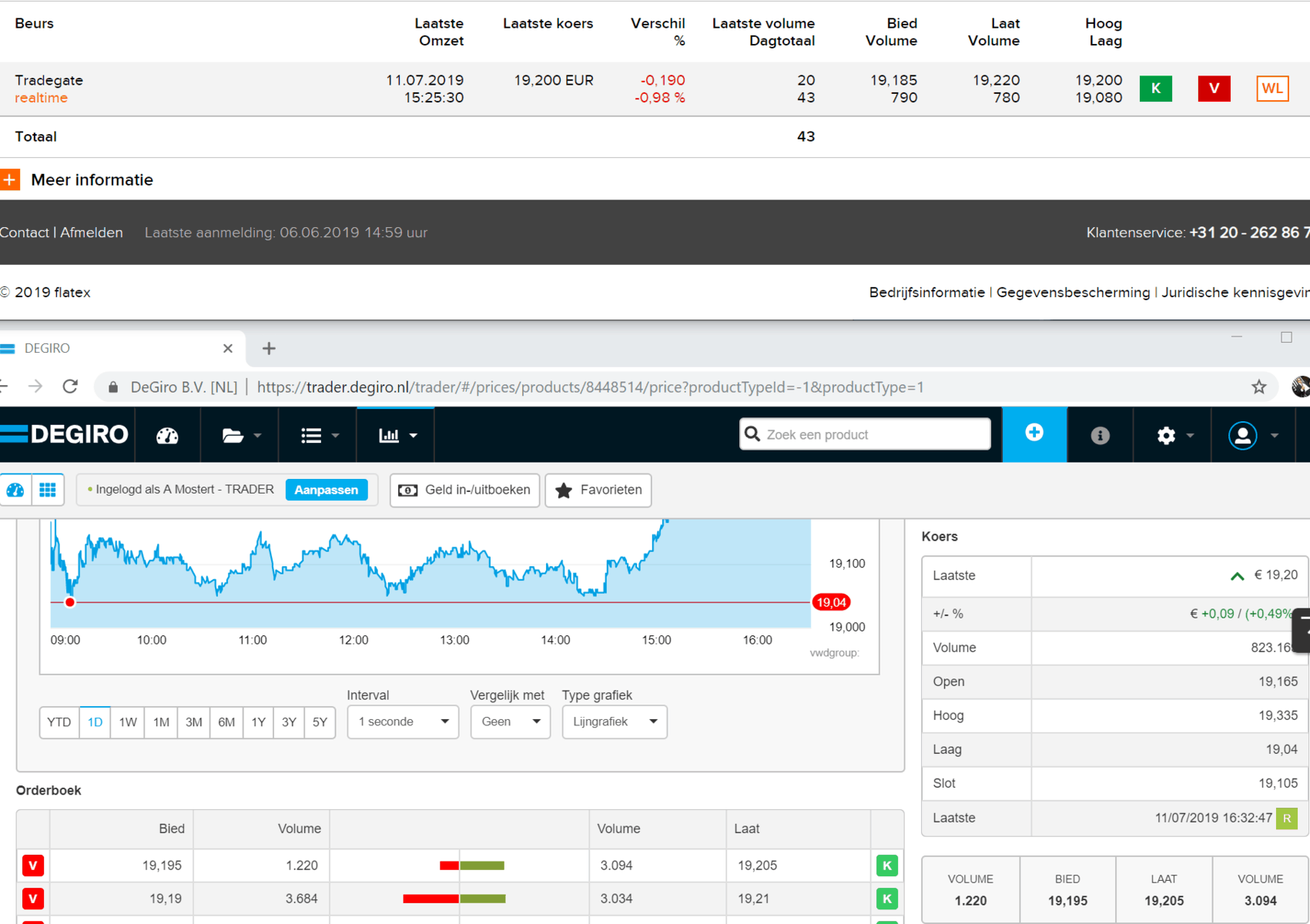Screen dimensions: 1310x924
Task: Click green K buy button in Tradegate row
Action: click(1155, 89)
